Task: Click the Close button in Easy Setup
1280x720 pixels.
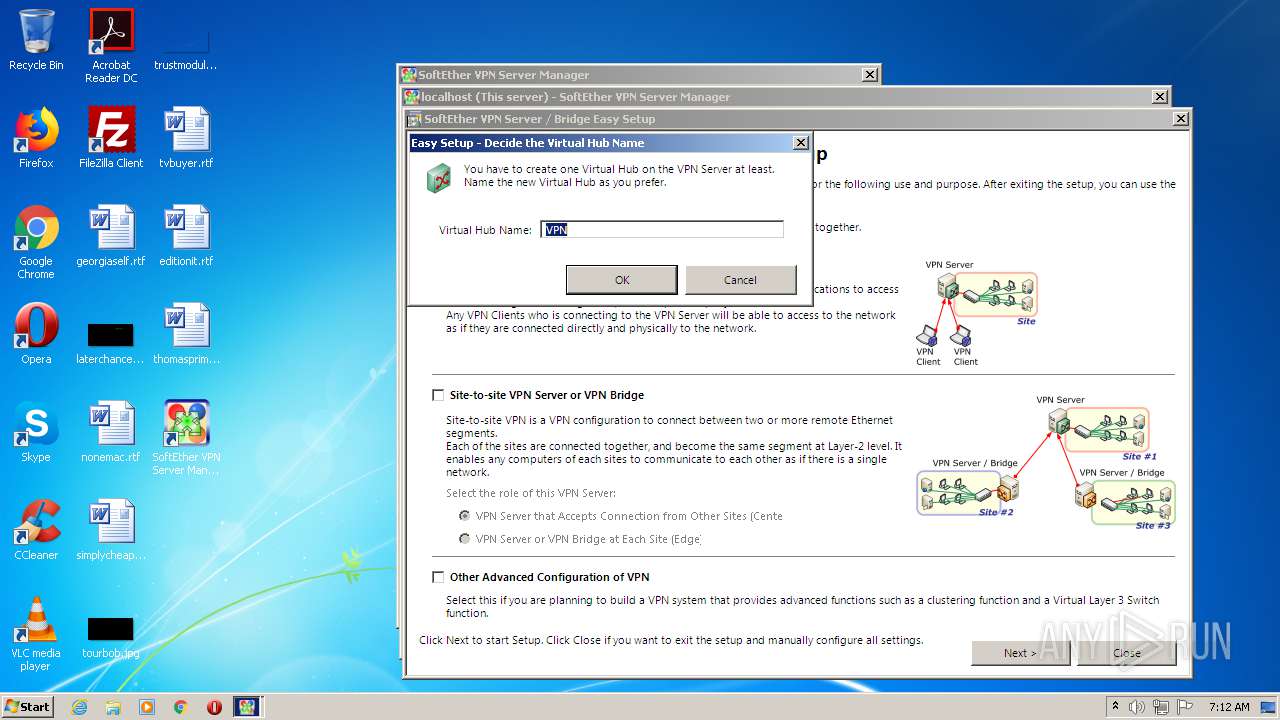Action: (1127, 653)
